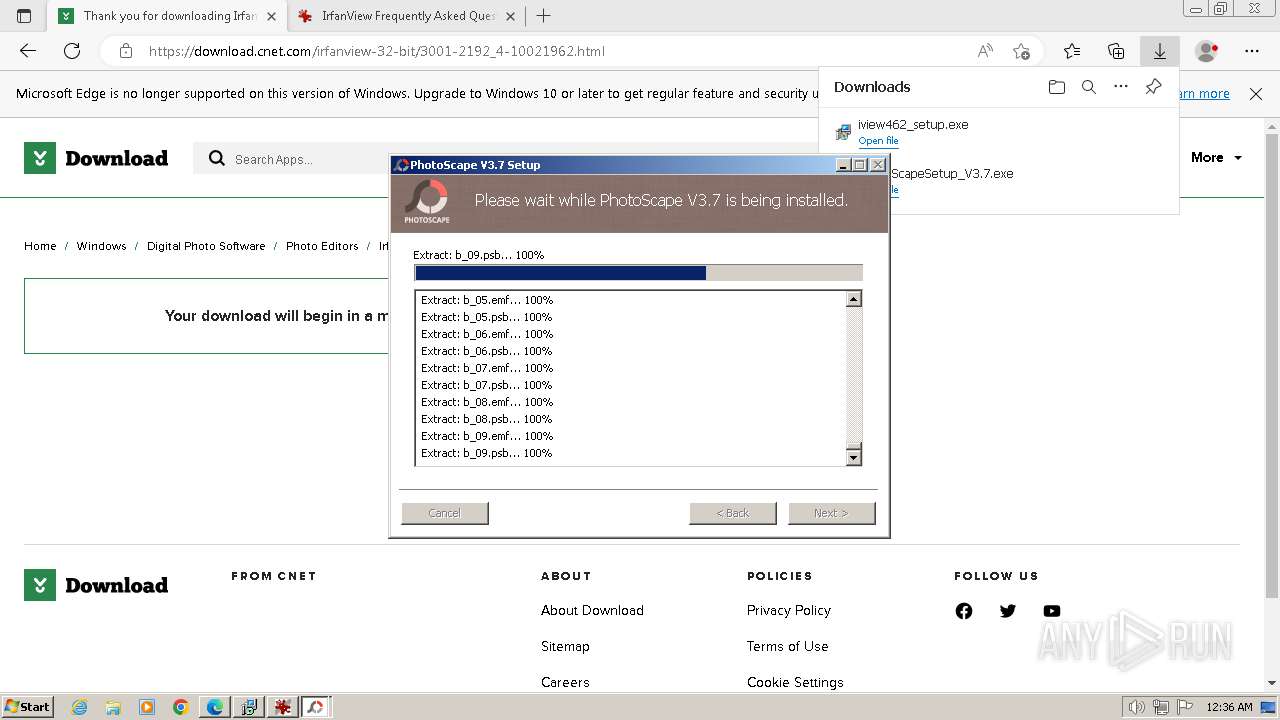This screenshot has height=720, width=1280.
Task: Add this page to favorites star icon
Action: pyautogui.click(x=1021, y=51)
